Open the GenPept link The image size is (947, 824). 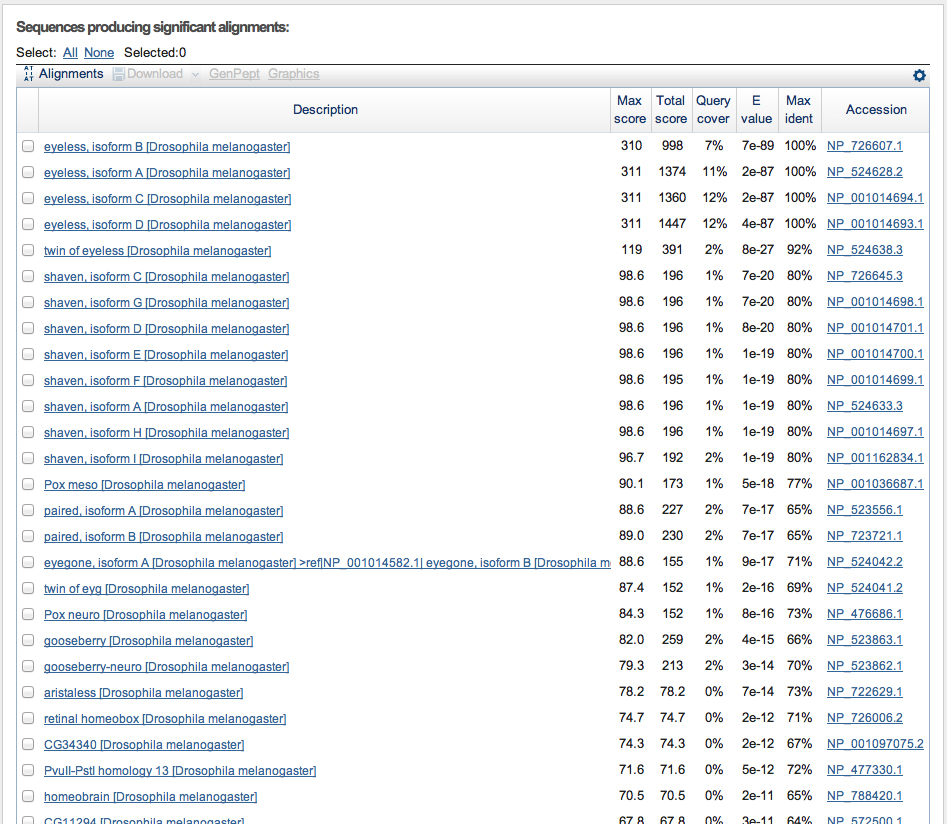[x=234, y=74]
